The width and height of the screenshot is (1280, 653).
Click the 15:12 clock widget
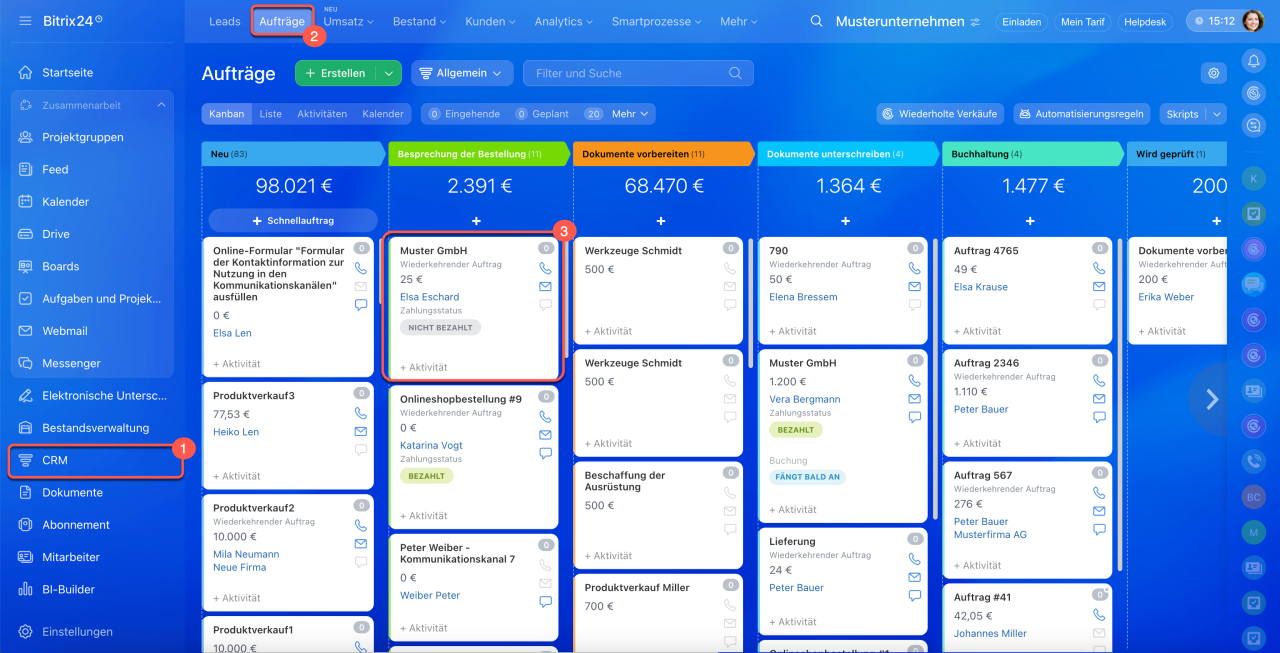point(1213,21)
